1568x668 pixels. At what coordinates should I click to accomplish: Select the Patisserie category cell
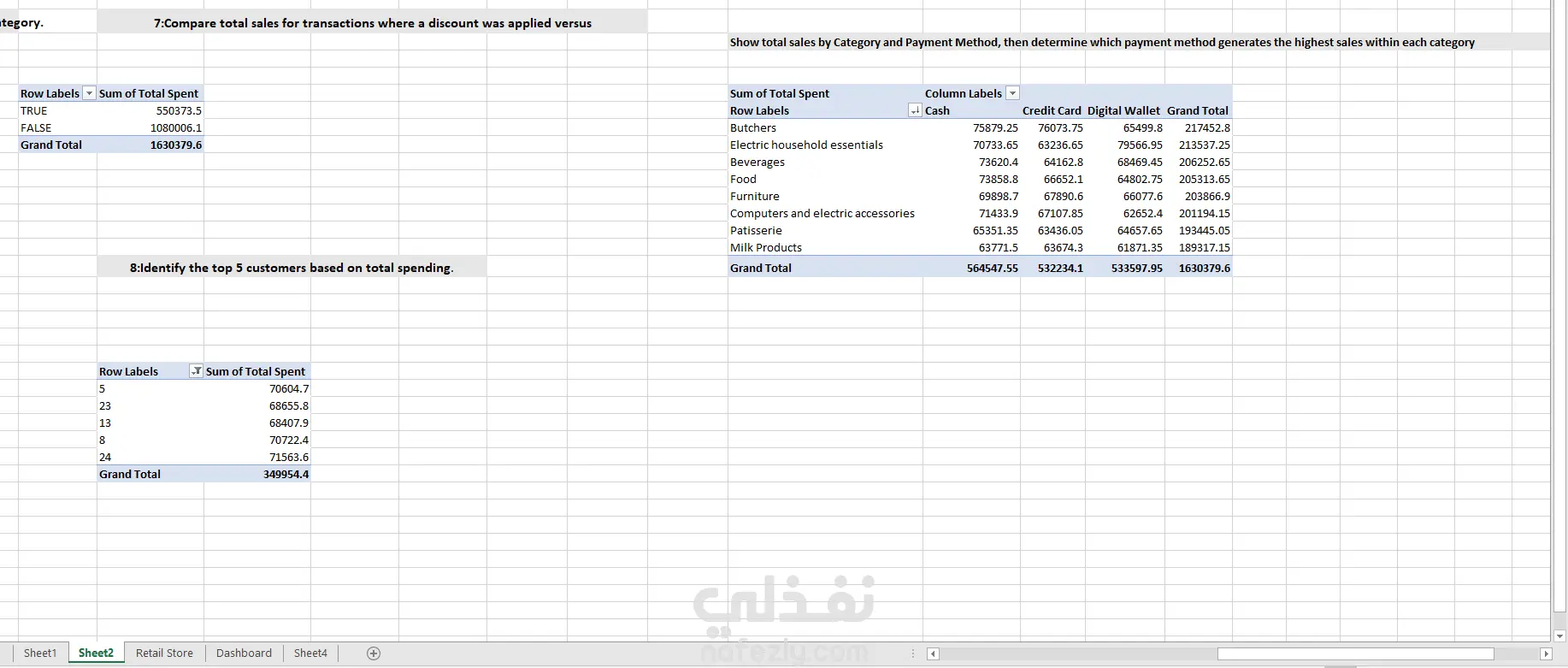coord(826,230)
